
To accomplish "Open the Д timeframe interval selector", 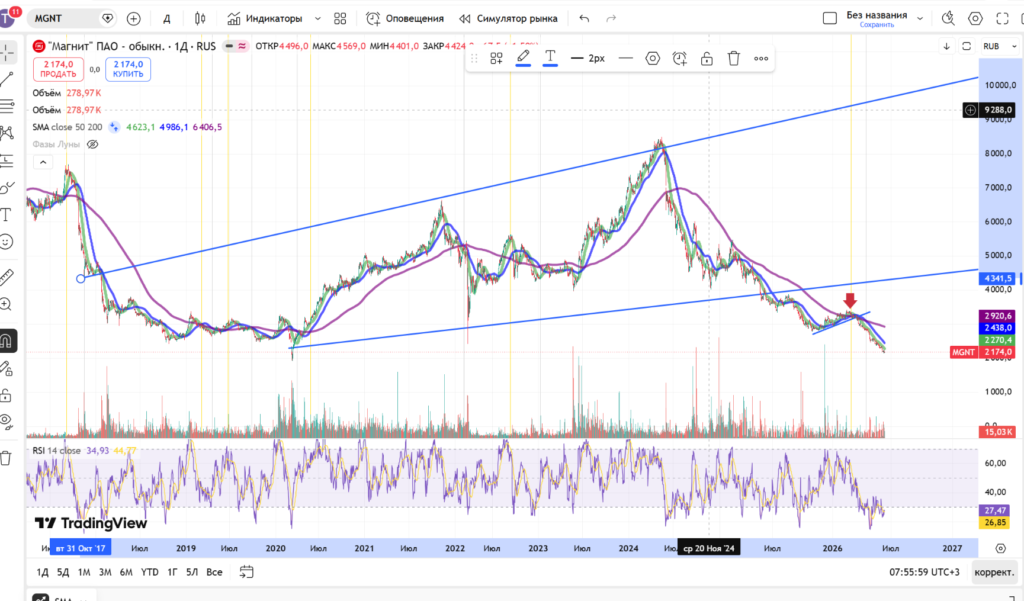I will (x=167, y=18).
